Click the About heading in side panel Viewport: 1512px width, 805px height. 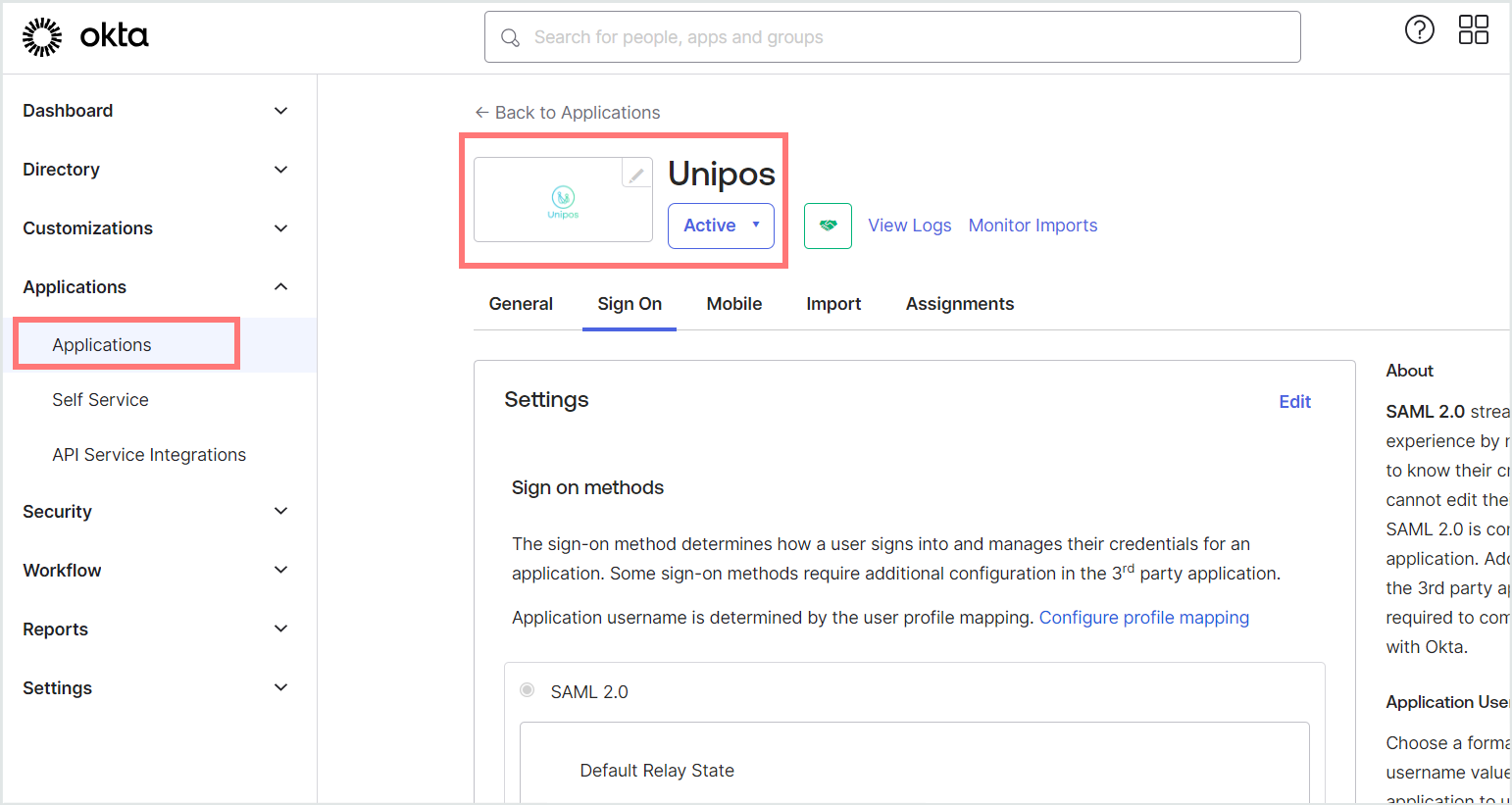click(x=1409, y=371)
